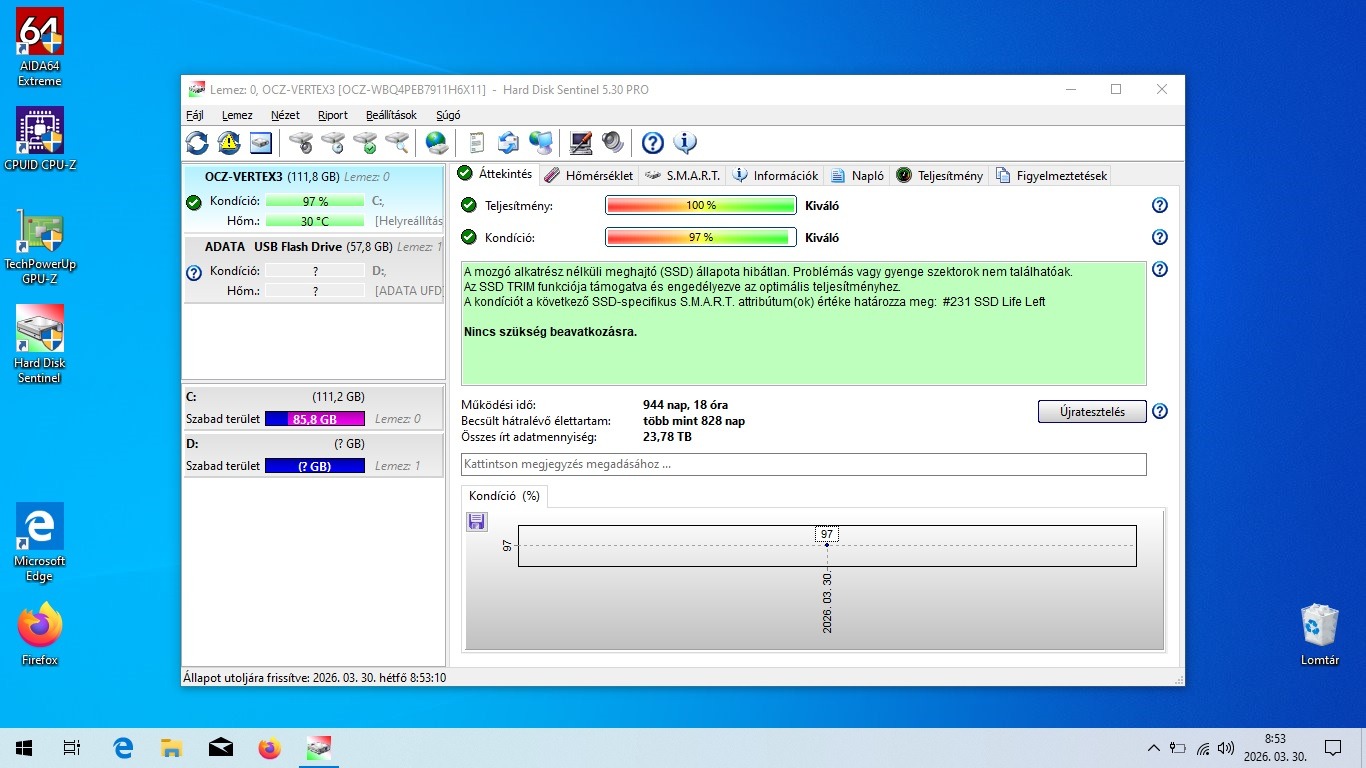
Task: Switch to the S.M.A.R.T. tab
Action: coord(682,175)
